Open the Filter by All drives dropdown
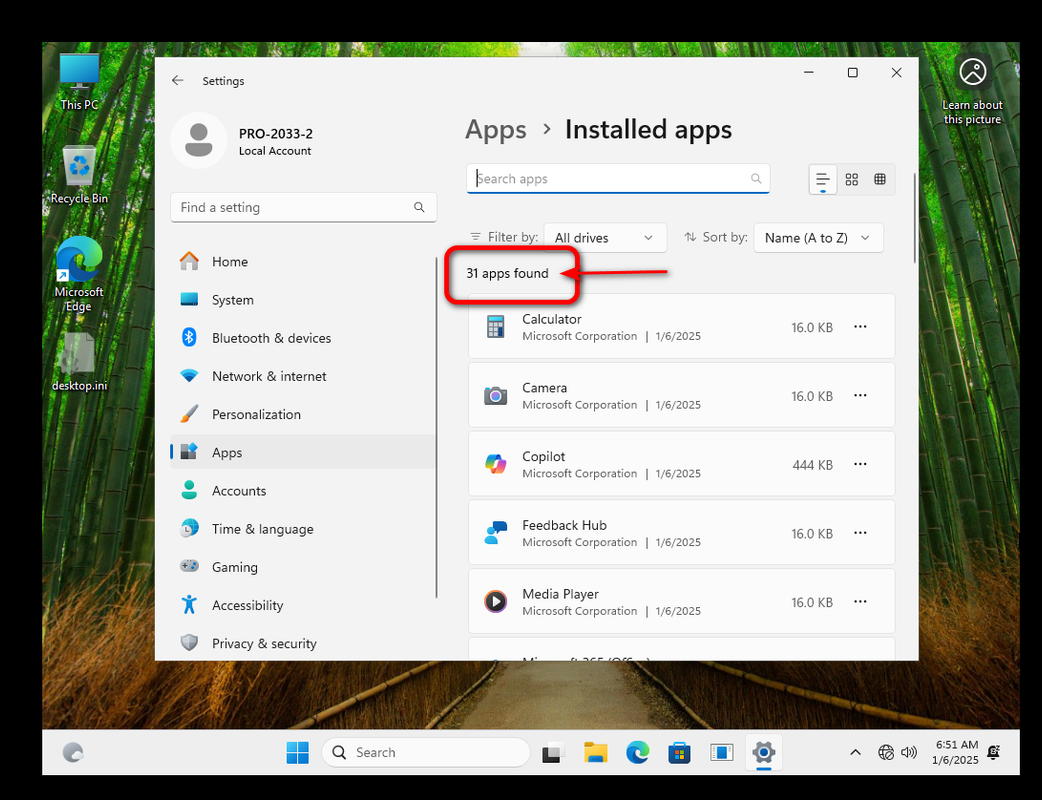This screenshot has height=800, width=1042. point(605,238)
